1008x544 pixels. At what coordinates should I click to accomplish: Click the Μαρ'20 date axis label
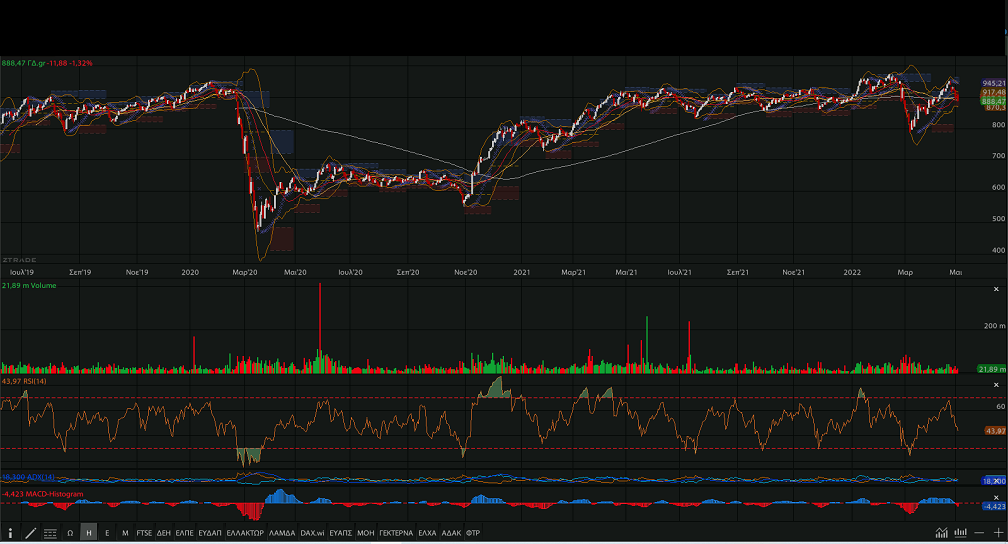[245, 273]
